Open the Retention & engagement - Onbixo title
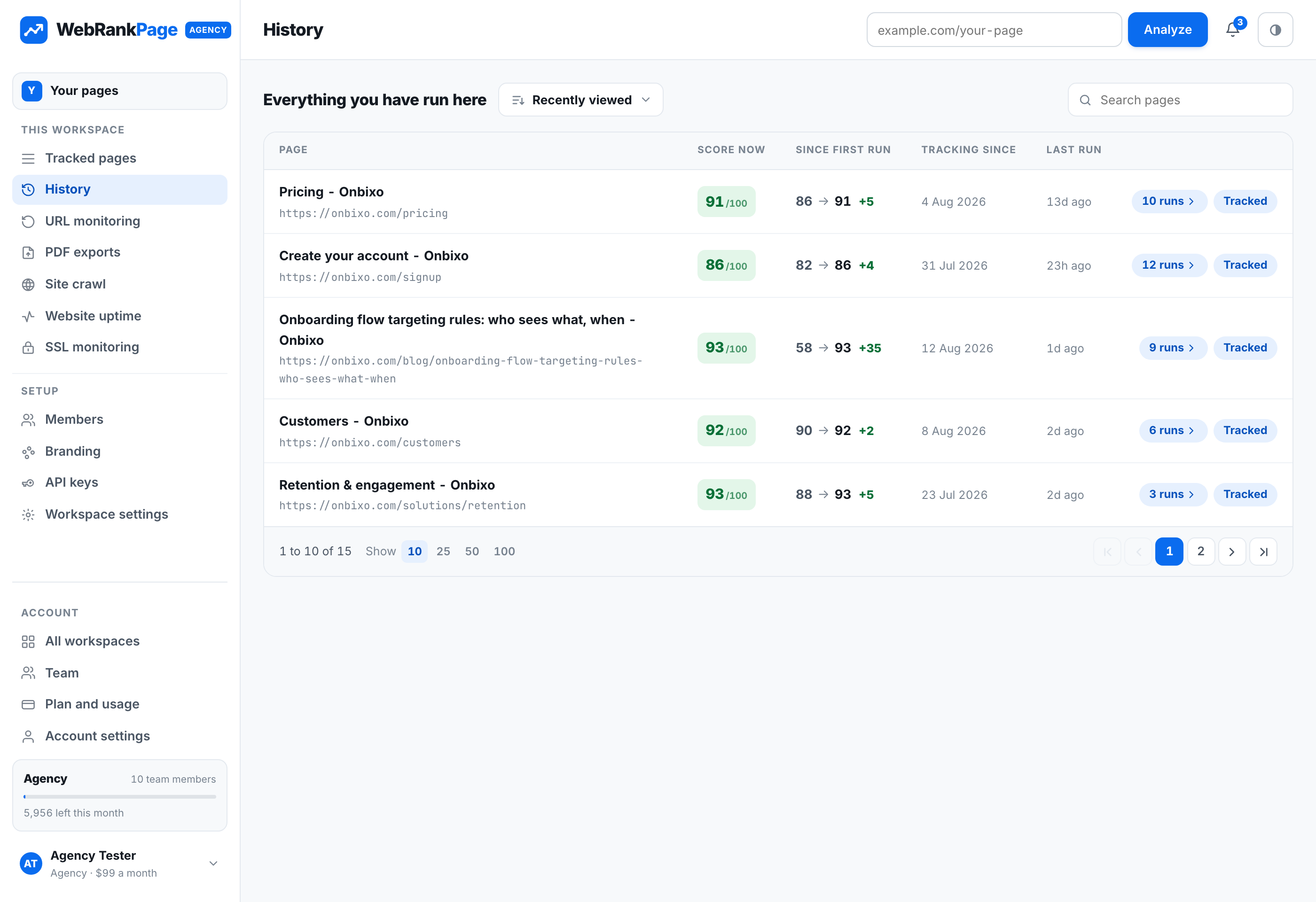The image size is (1316, 902). pos(387,485)
